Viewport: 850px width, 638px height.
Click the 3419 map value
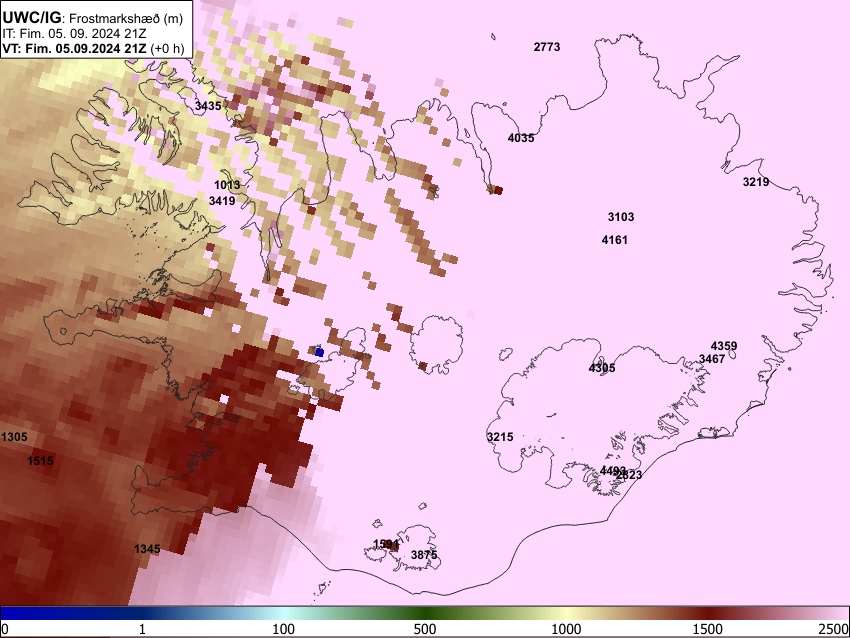pos(222,201)
